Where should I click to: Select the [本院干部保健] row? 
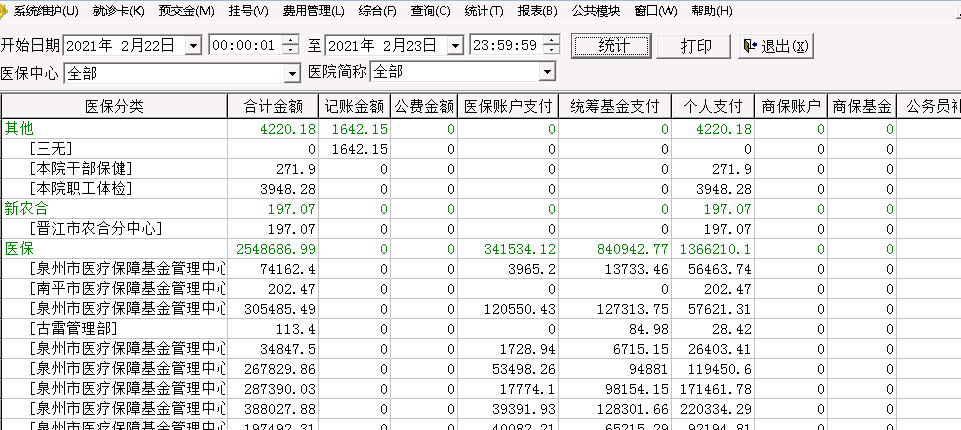(x=481, y=168)
